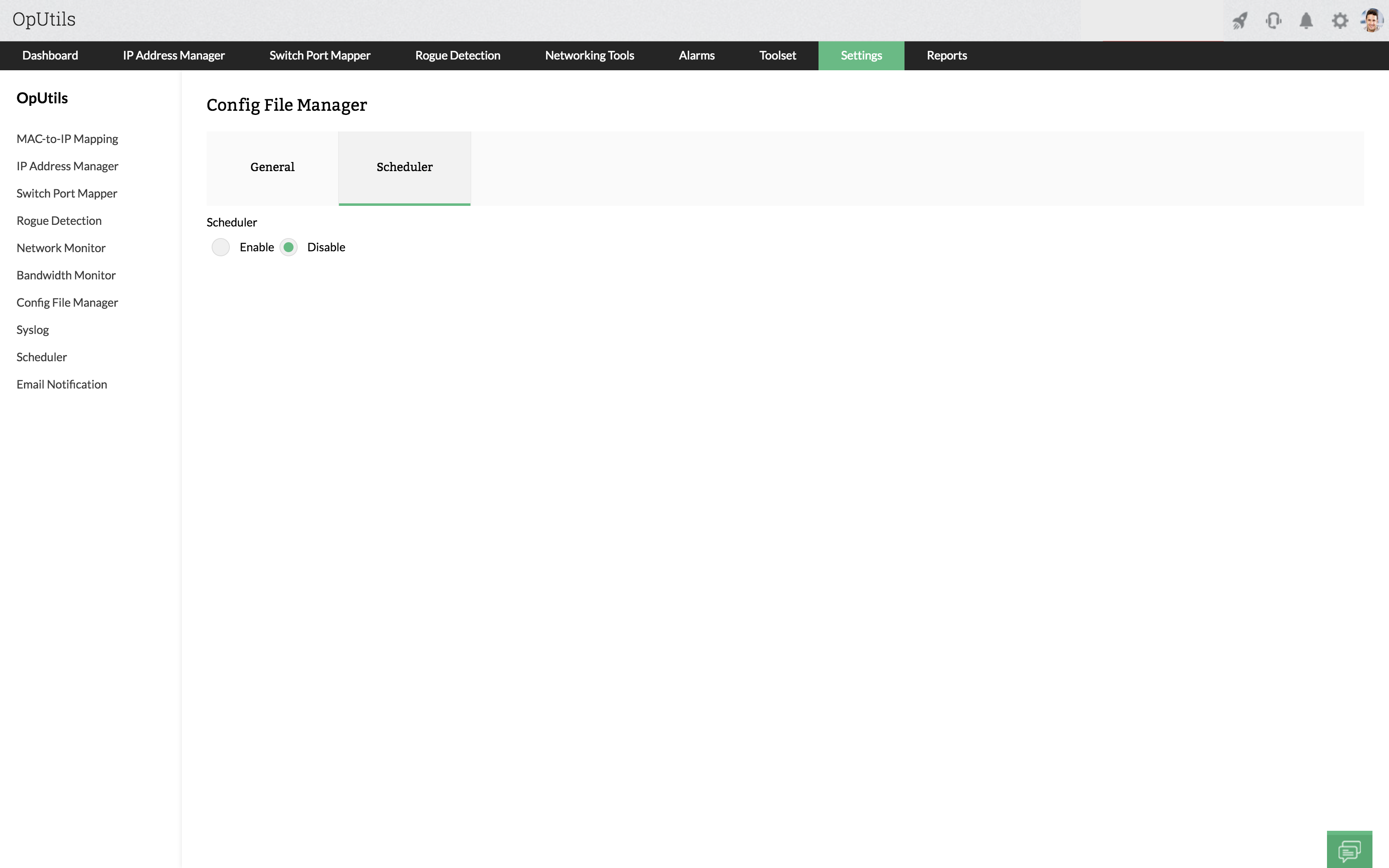Open the Dashboard menu item
Viewport: 1389px width, 868px height.
[x=50, y=56]
